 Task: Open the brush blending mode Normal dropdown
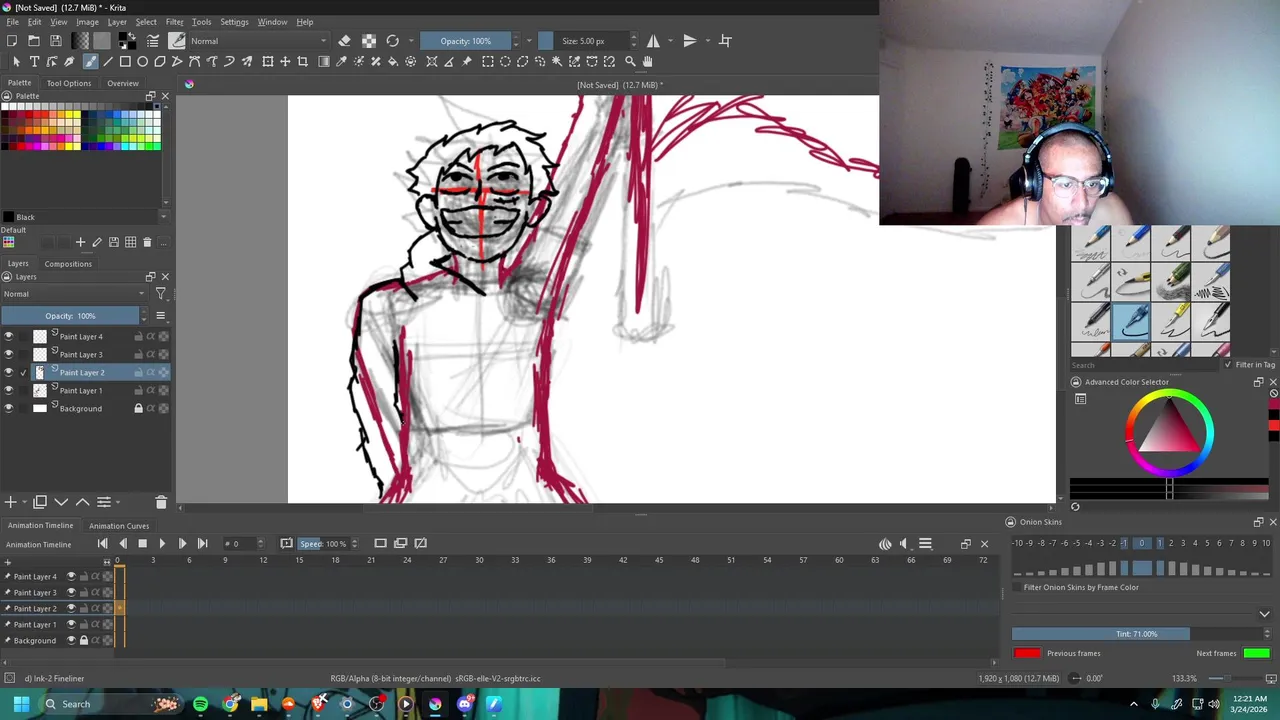tap(258, 41)
